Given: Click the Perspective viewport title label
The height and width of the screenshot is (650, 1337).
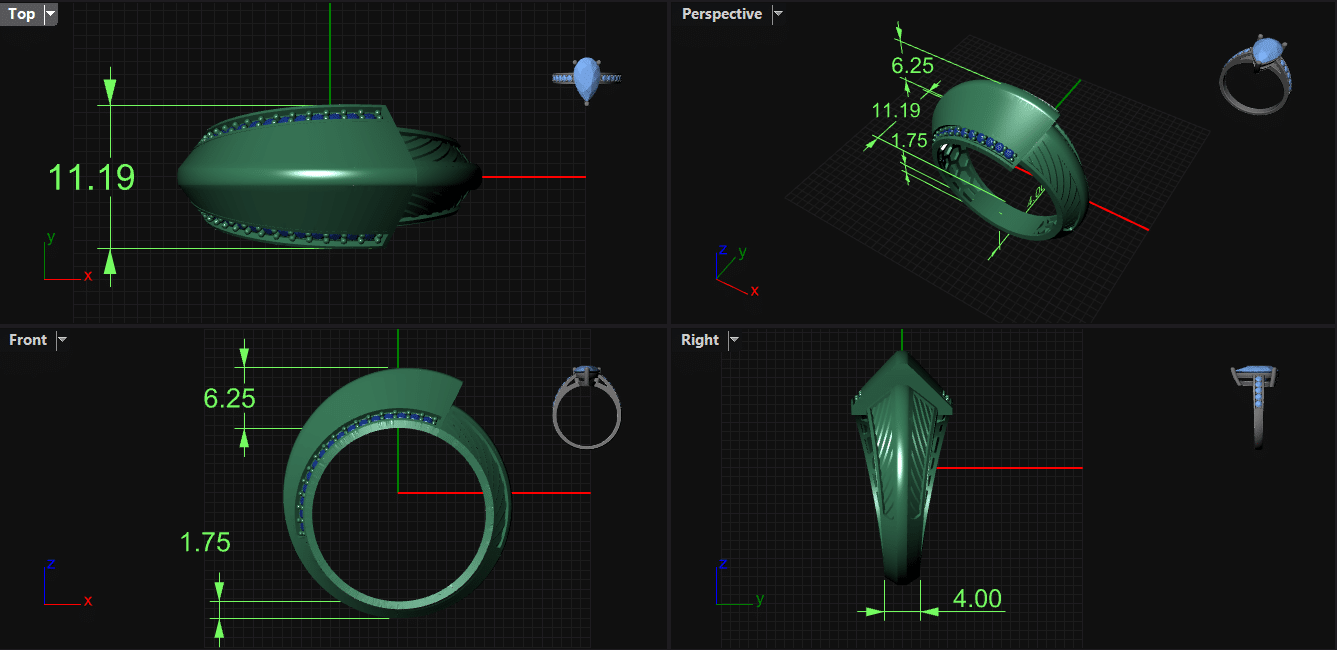Looking at the screenshot, I should coord(721,14).
